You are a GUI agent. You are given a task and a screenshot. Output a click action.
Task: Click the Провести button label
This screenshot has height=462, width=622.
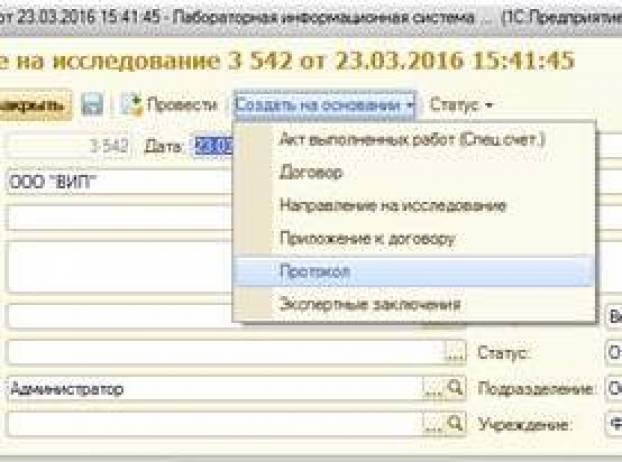[x=181, y=104]
